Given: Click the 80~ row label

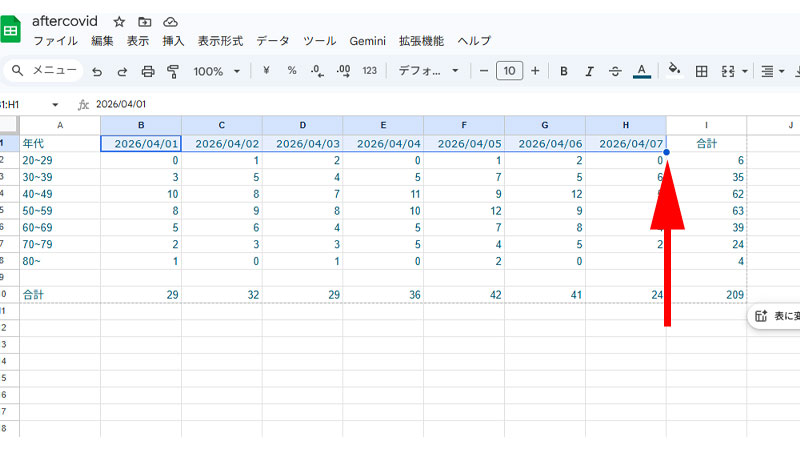Looking at the screenshot, I should click(x=60, y=261).
